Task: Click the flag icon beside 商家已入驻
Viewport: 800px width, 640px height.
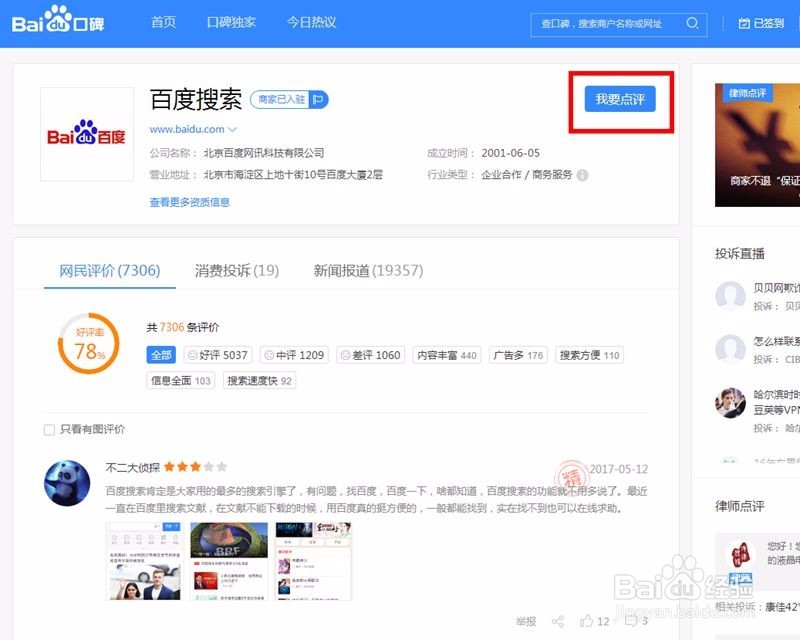Action: coord(318,99)
